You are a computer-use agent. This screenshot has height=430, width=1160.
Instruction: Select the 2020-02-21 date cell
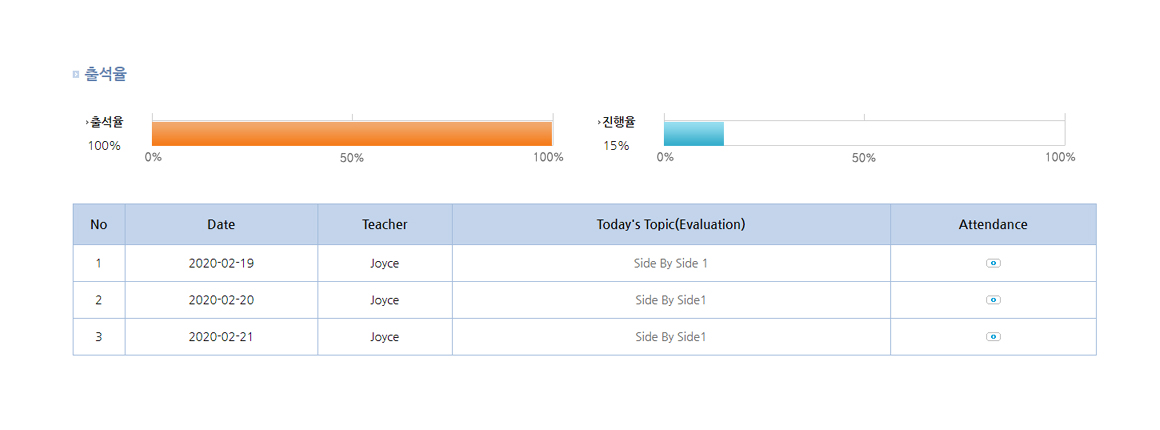pyautogui.click(x=221, y=337)
